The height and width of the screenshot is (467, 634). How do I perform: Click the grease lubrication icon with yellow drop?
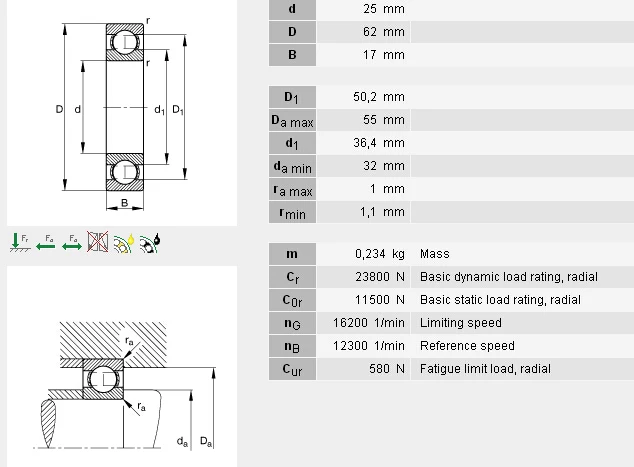123,243
